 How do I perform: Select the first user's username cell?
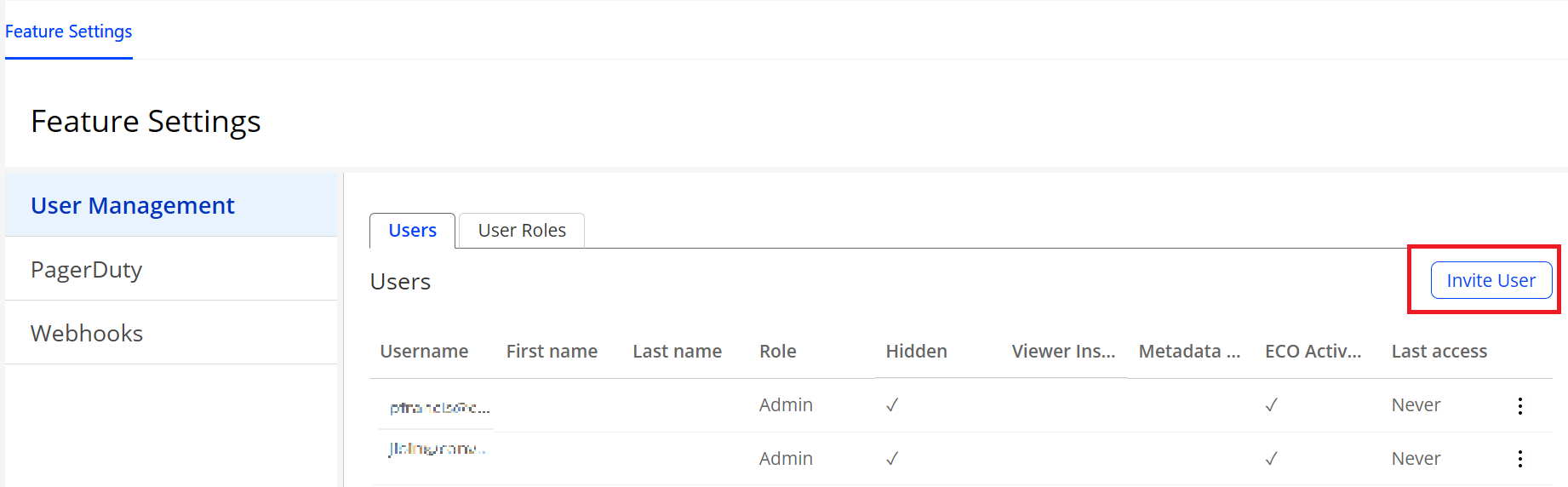439,408
